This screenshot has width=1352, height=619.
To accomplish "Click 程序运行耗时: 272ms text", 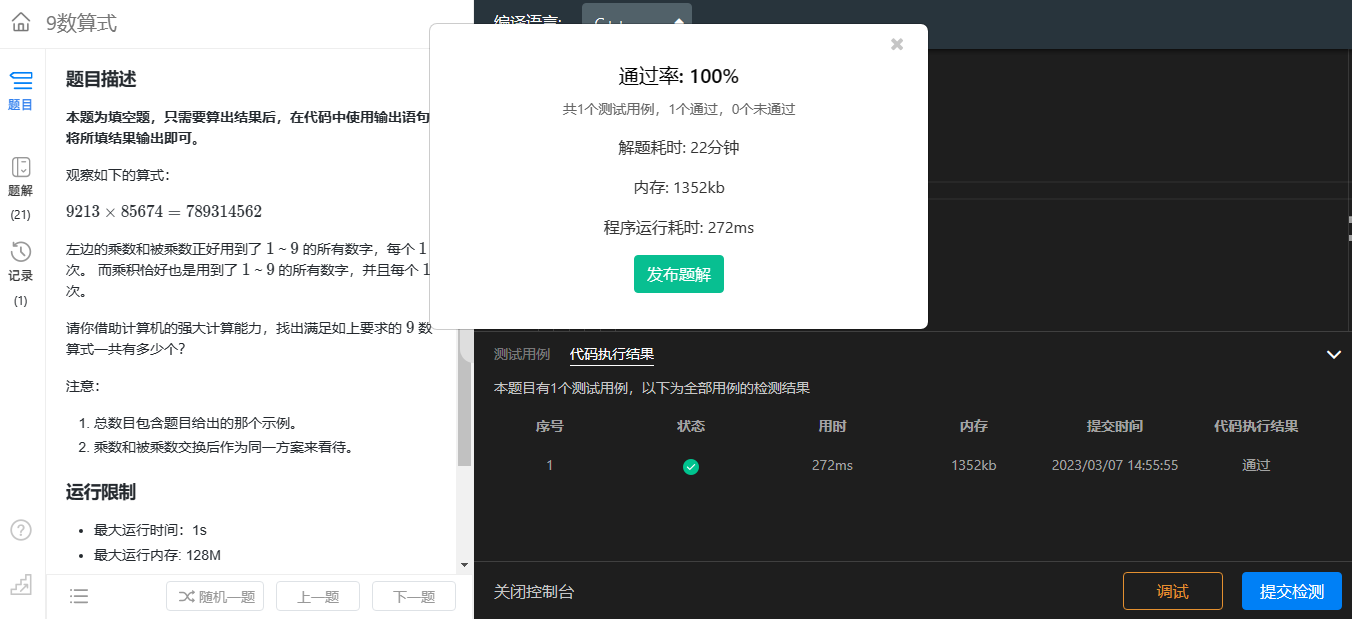I will click(679, 227).
